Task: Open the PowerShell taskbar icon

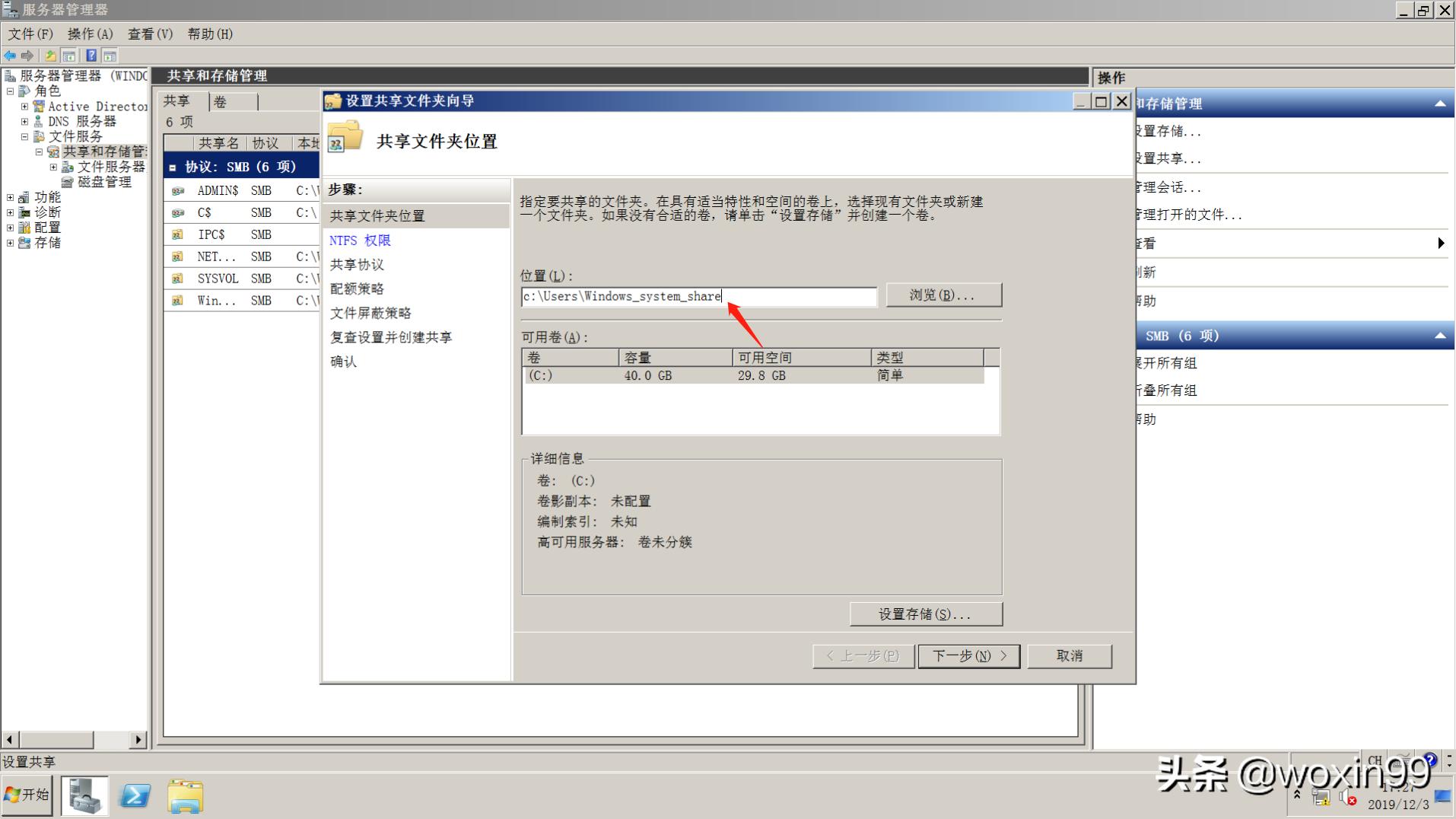Action: (x=135, y=795)
